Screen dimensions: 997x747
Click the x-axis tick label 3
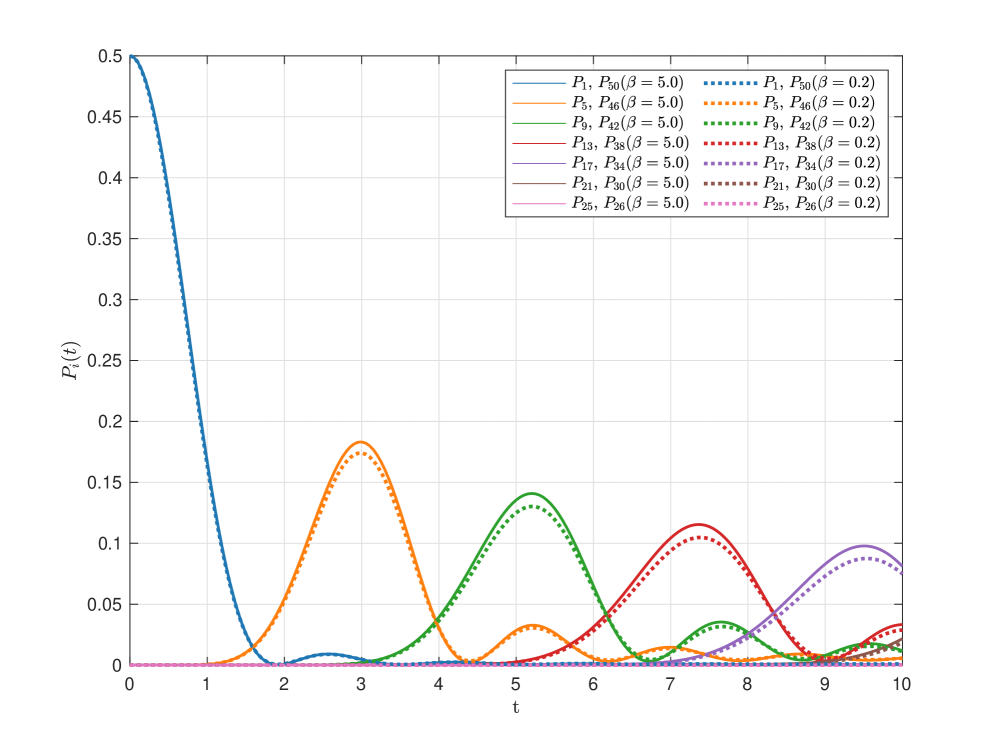(361, 684)
